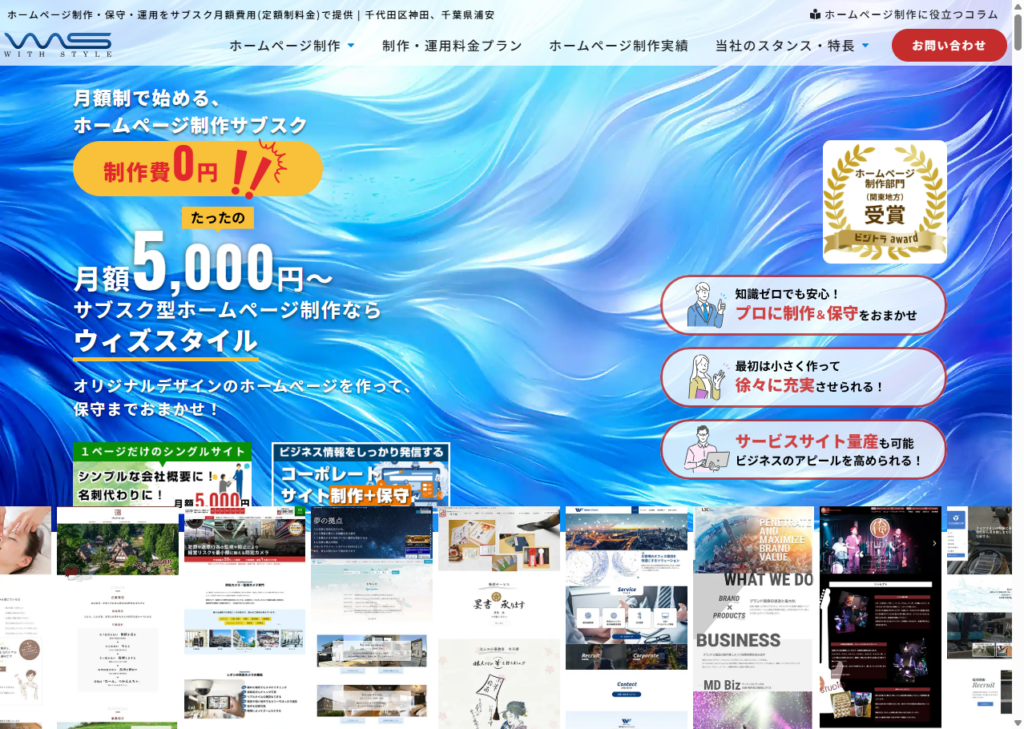Expand the ホームページ制作 dropdown arrow
This screenshot has width=1024, height=729.
coord(351,46)
